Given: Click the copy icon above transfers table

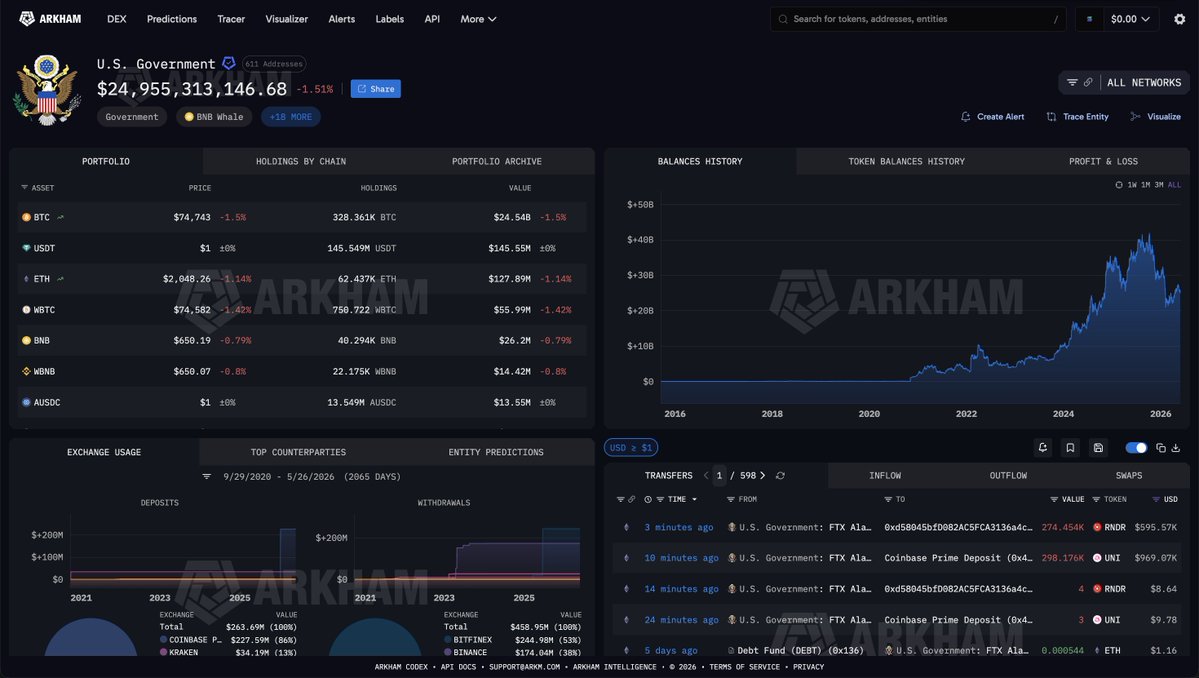Looking at the screenshot, I should pos(1161,448).
